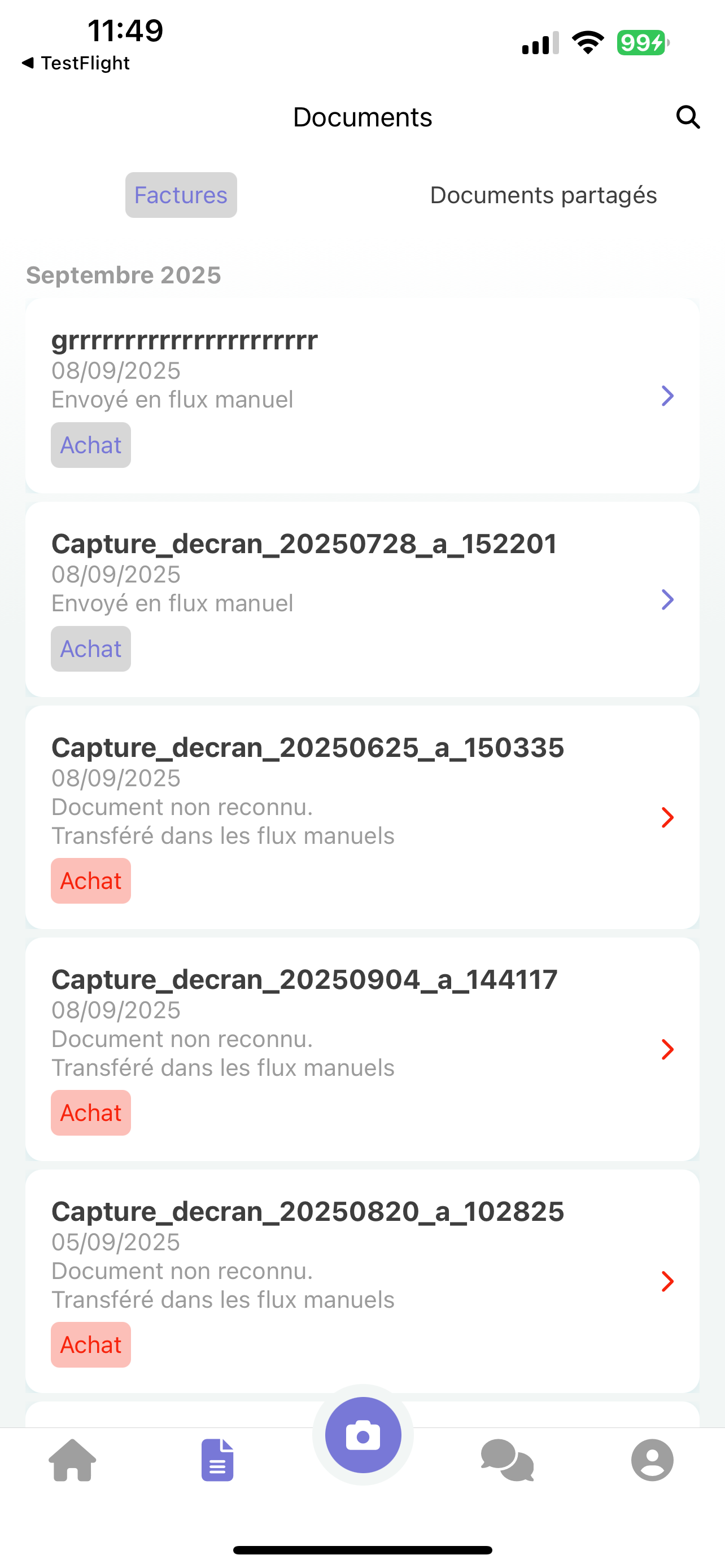Tap the battery indicator in status bar
Viewport: 725px width, 1568px height.
[643, 42]
